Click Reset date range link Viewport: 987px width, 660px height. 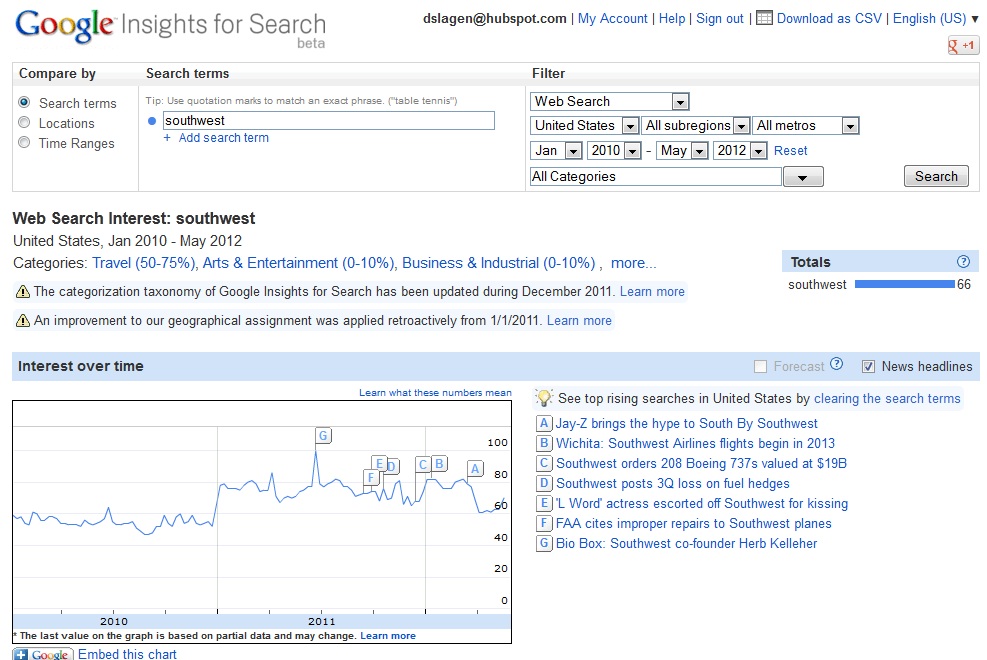(x=791, y=150)
